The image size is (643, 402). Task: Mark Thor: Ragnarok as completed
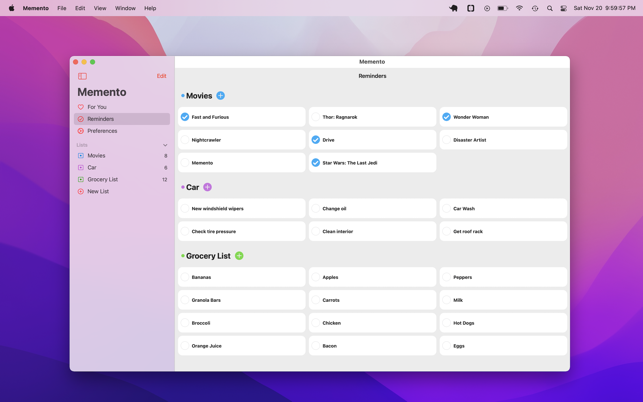[x=316, y=117]
